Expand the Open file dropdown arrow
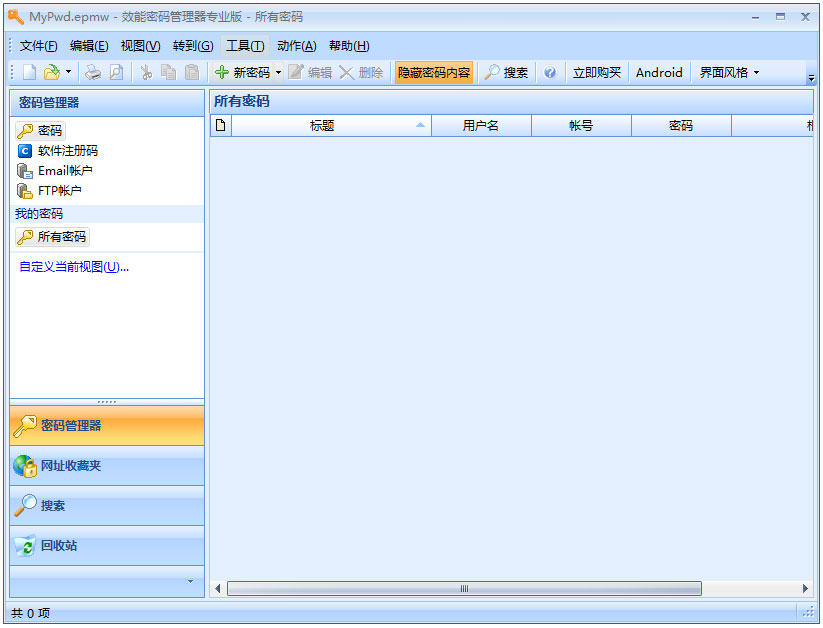Screen dimensions: 823x628 pos(68,72)
